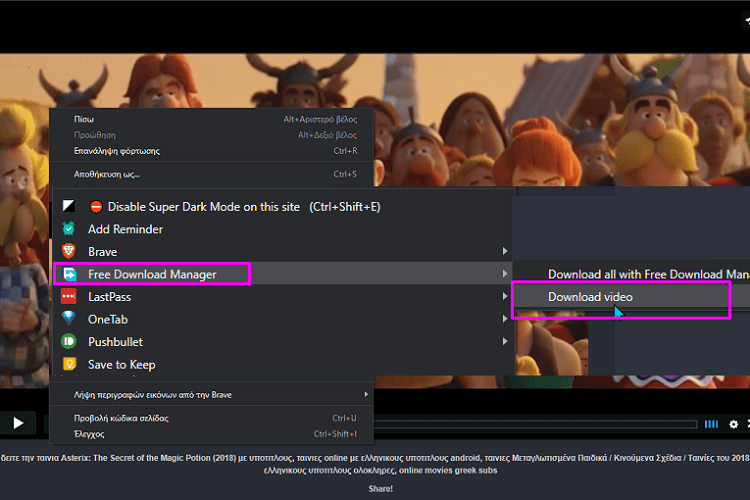
Task: Select 'Πίσω' in the context menu
Action: (x=213, y=119)
